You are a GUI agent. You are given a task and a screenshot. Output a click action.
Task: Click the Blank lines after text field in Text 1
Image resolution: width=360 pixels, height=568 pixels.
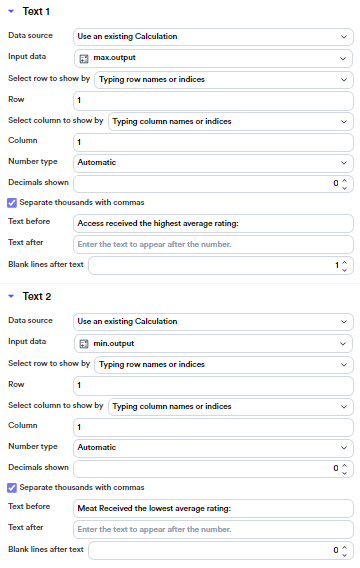click(221, 266)
